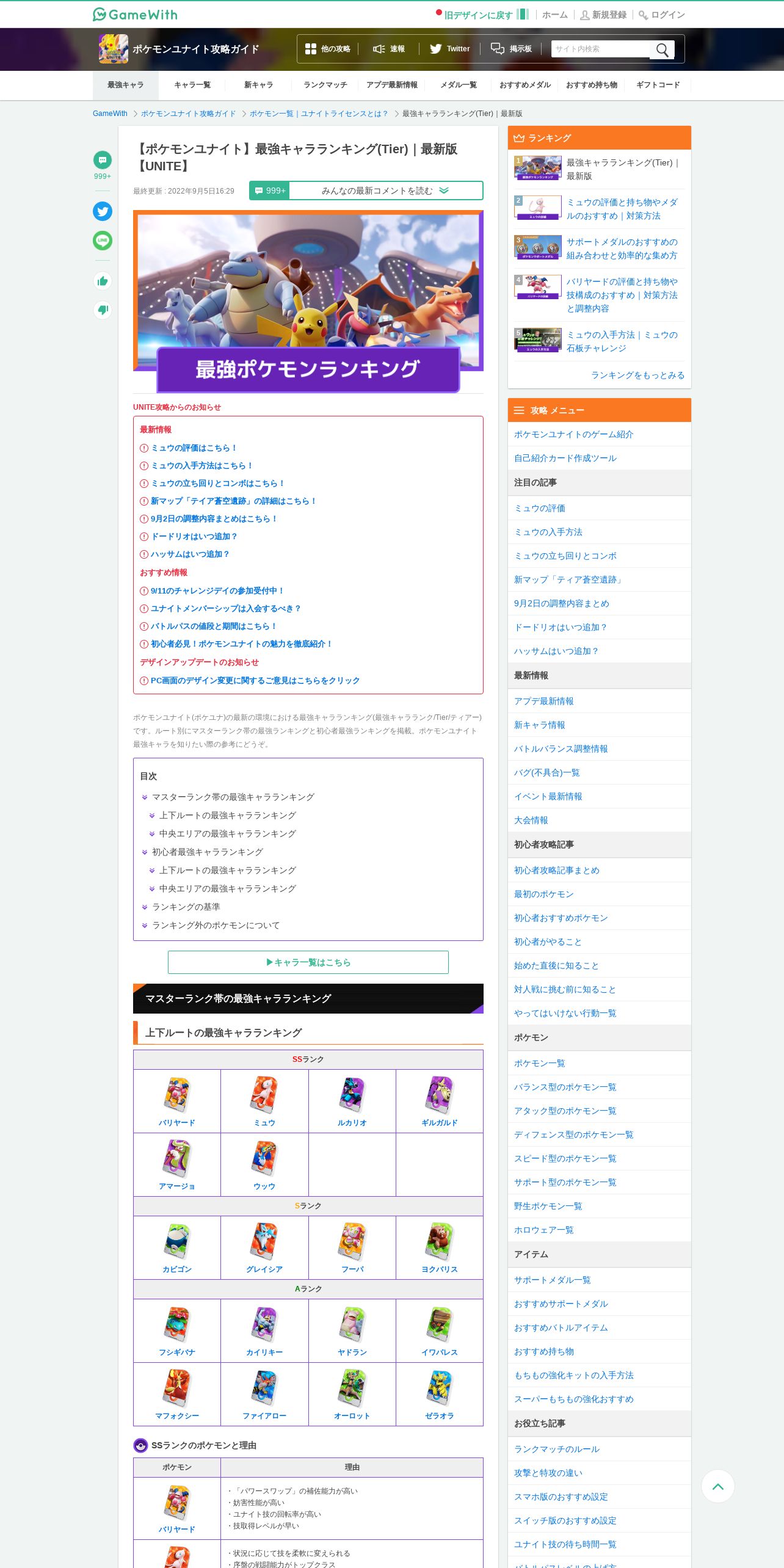Open アプデ最新情報 nav tab
This screenshot has height=1568, width=784.
click(392, 85)
